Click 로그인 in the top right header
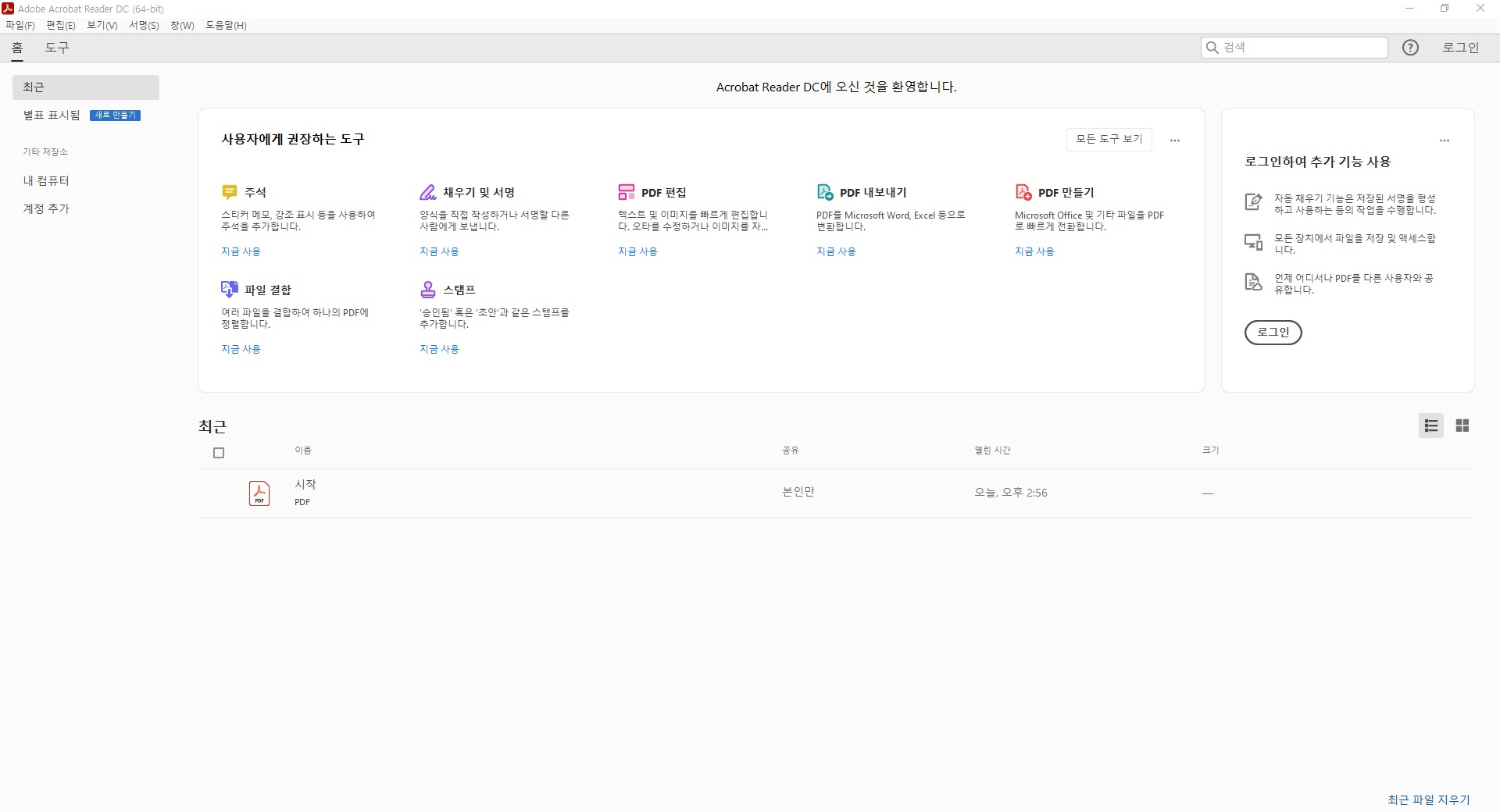 click(1461, 48)
